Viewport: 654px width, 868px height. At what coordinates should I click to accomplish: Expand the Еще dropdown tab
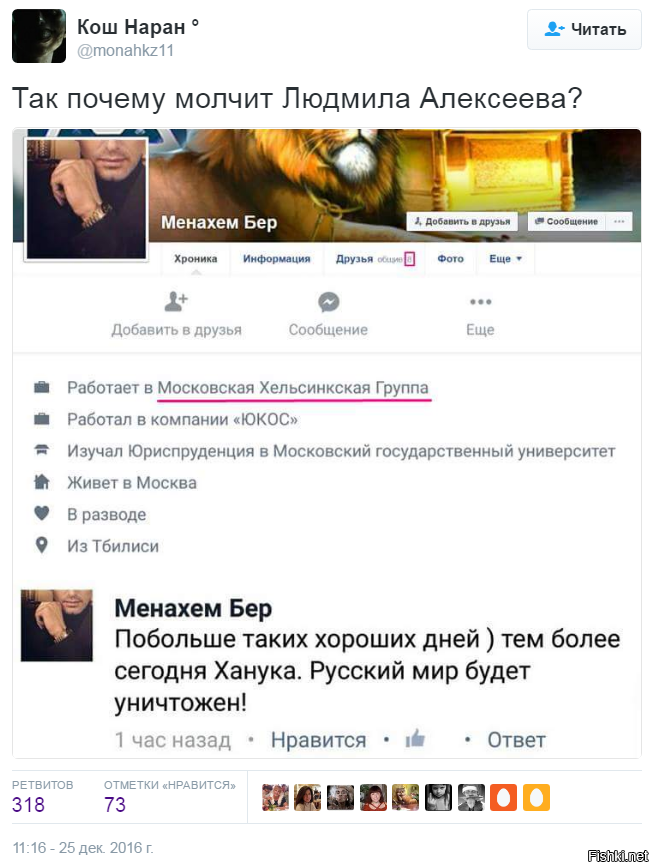(506, 259)
